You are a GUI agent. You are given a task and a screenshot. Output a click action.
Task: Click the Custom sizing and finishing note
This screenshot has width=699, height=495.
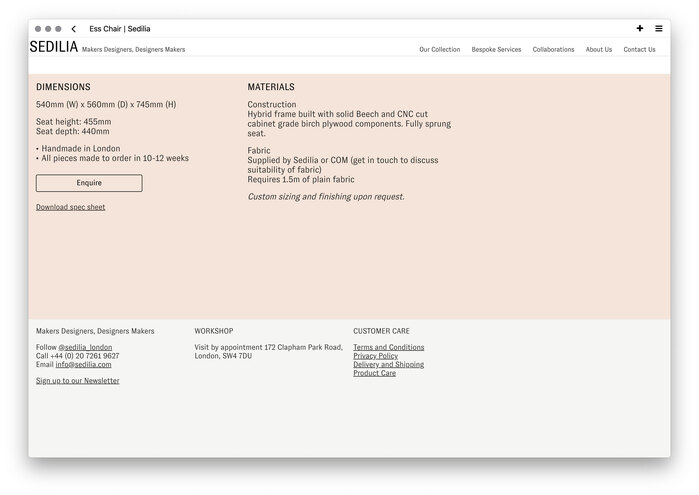(x=326, y=197)
